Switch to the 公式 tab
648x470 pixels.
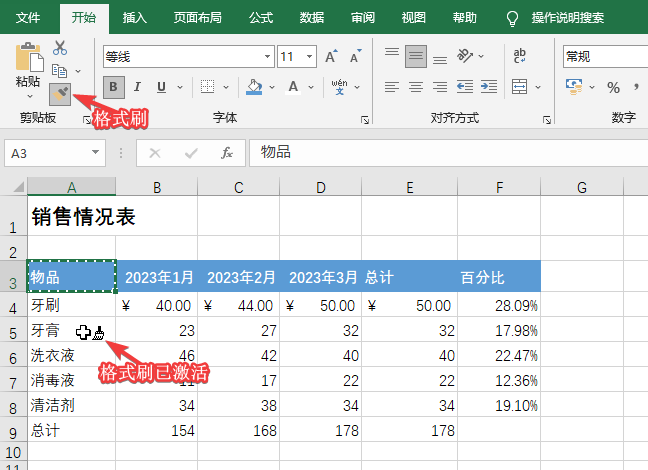[x=261, y=17]
